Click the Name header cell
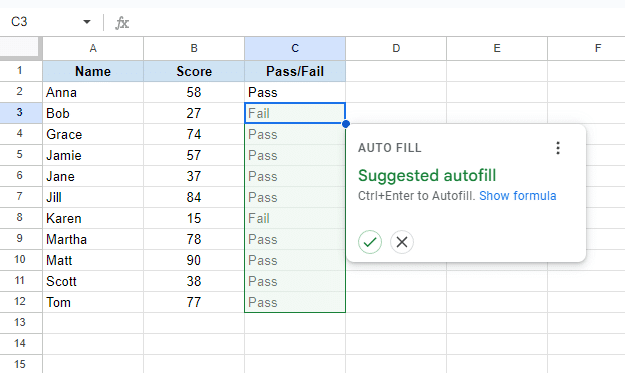 pos(93,71)
